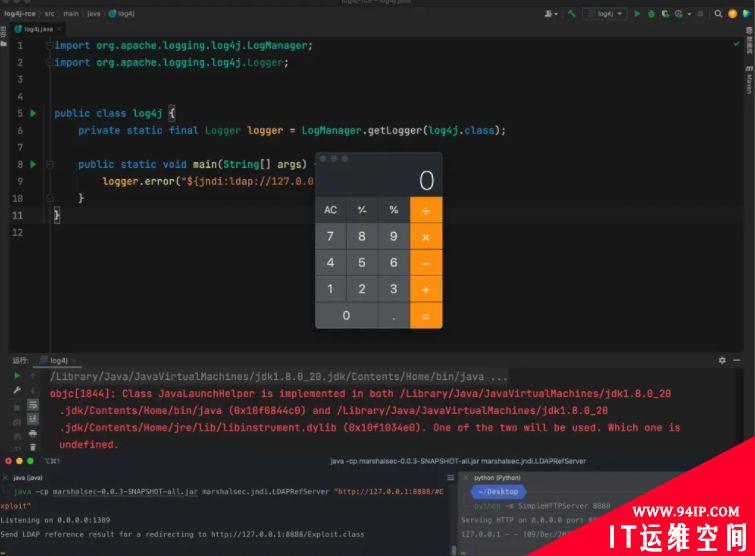Click the Build project hammer icon
The height and width of the screenshot is (556, 755).
pos(572,14)
